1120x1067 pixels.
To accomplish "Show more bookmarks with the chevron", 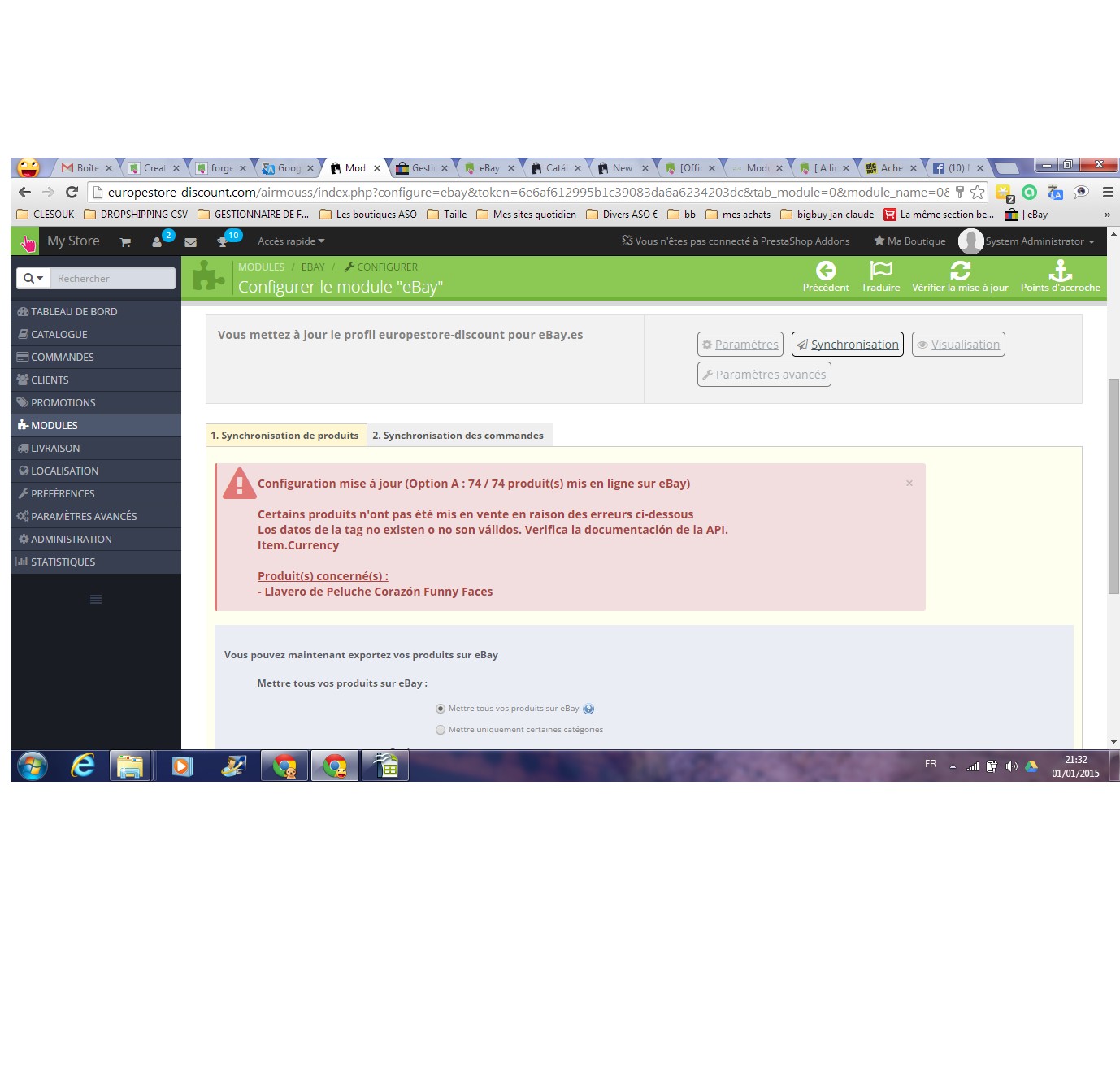I will click(1107, 215).
